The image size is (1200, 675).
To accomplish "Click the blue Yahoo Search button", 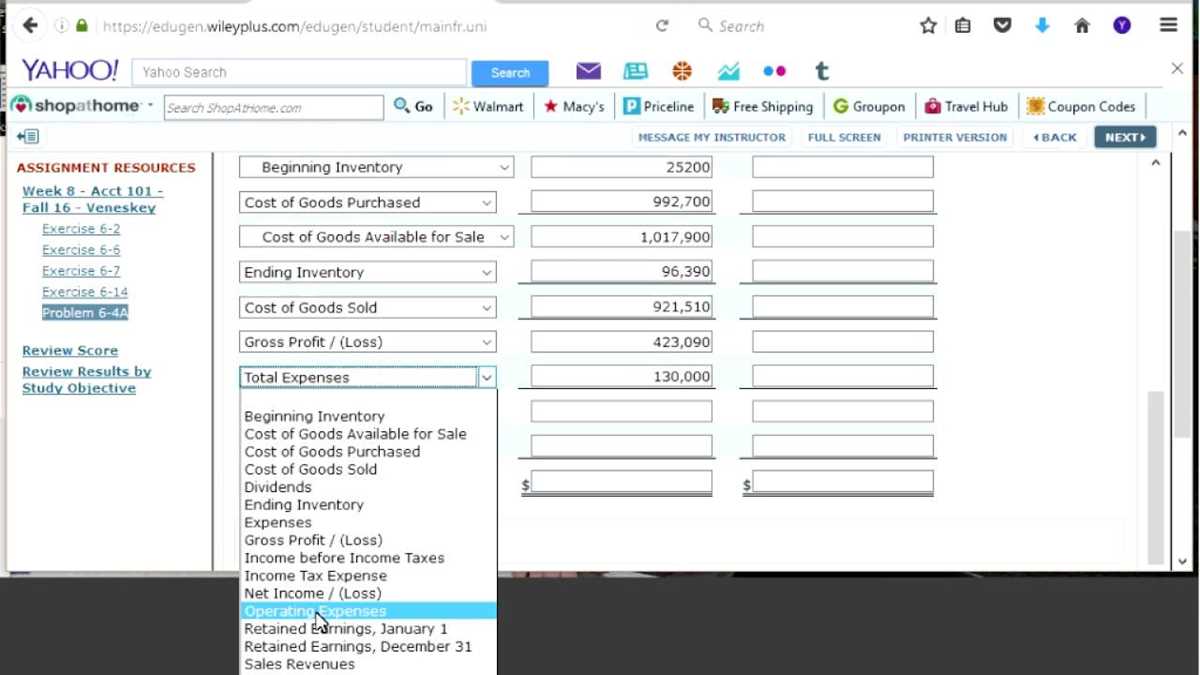I will [510, 73].
